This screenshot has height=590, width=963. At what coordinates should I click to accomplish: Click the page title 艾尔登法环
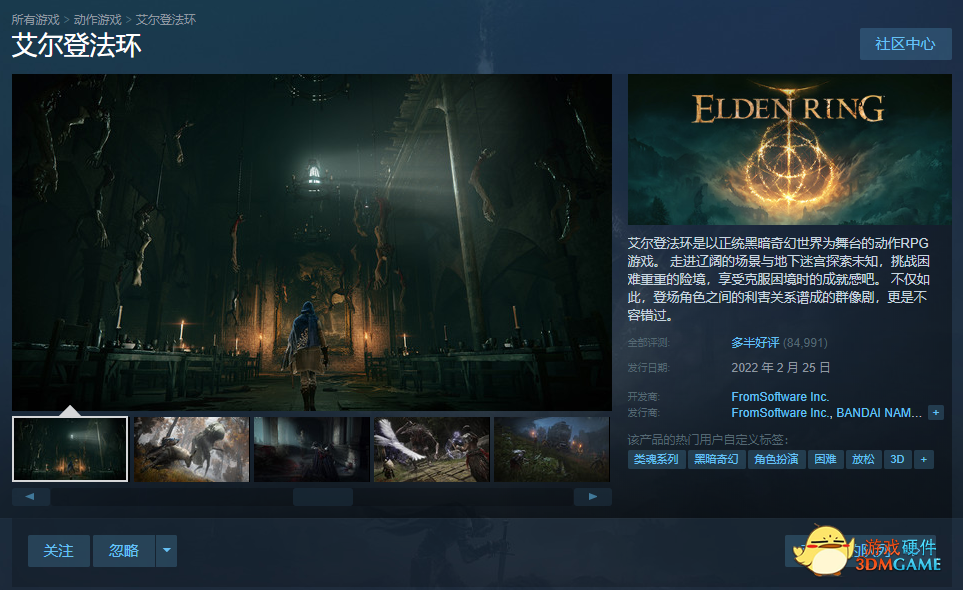pyautogui.click(x=76, y=45)
